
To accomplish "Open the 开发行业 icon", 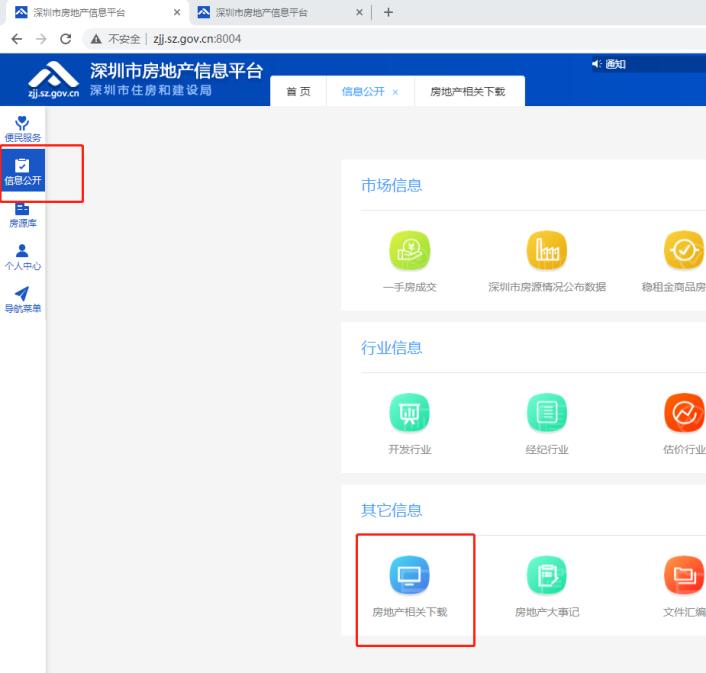I will point(409,413).
